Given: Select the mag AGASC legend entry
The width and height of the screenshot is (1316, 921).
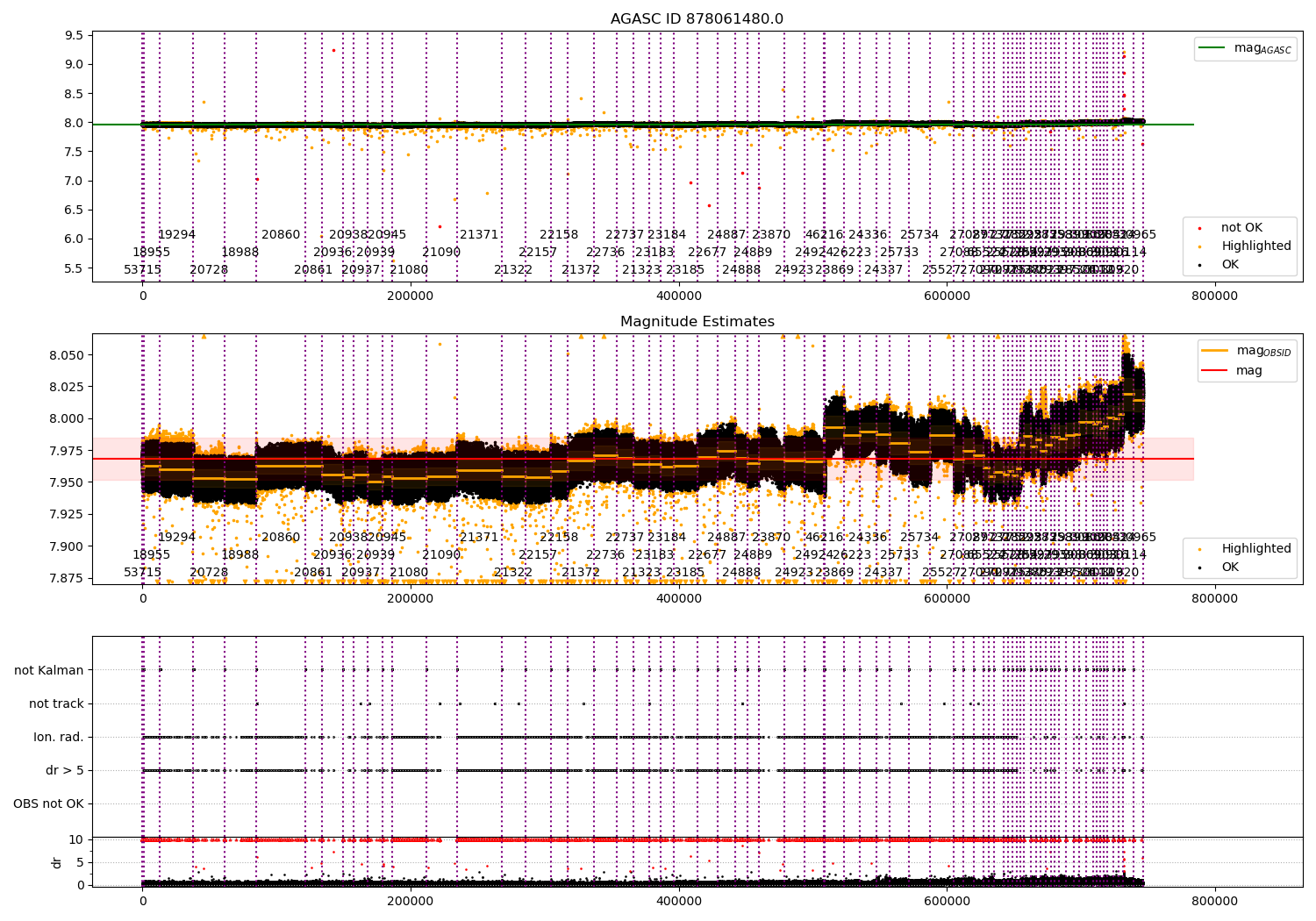Looking at the screenshot, I should point(1245,48).
